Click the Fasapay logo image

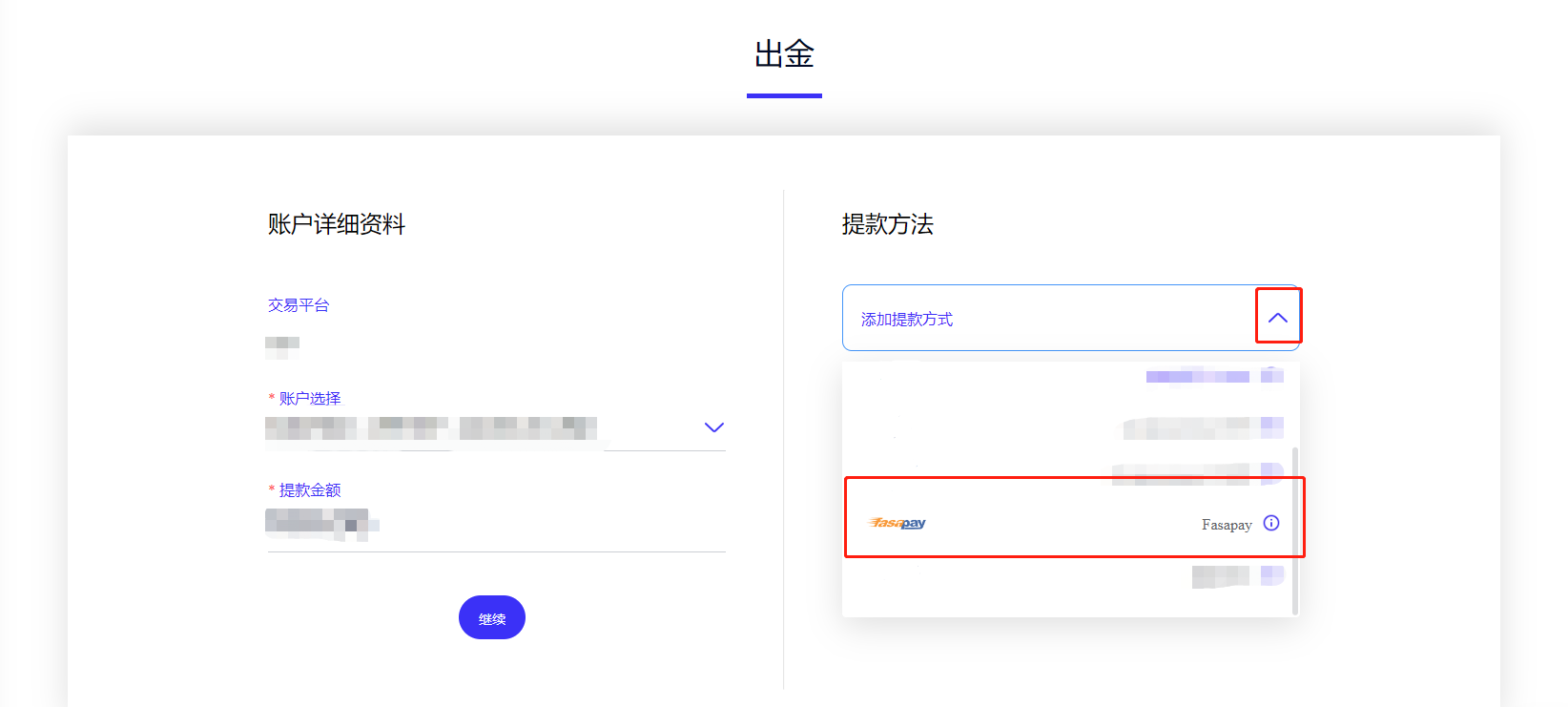click(x=897, y=523)
